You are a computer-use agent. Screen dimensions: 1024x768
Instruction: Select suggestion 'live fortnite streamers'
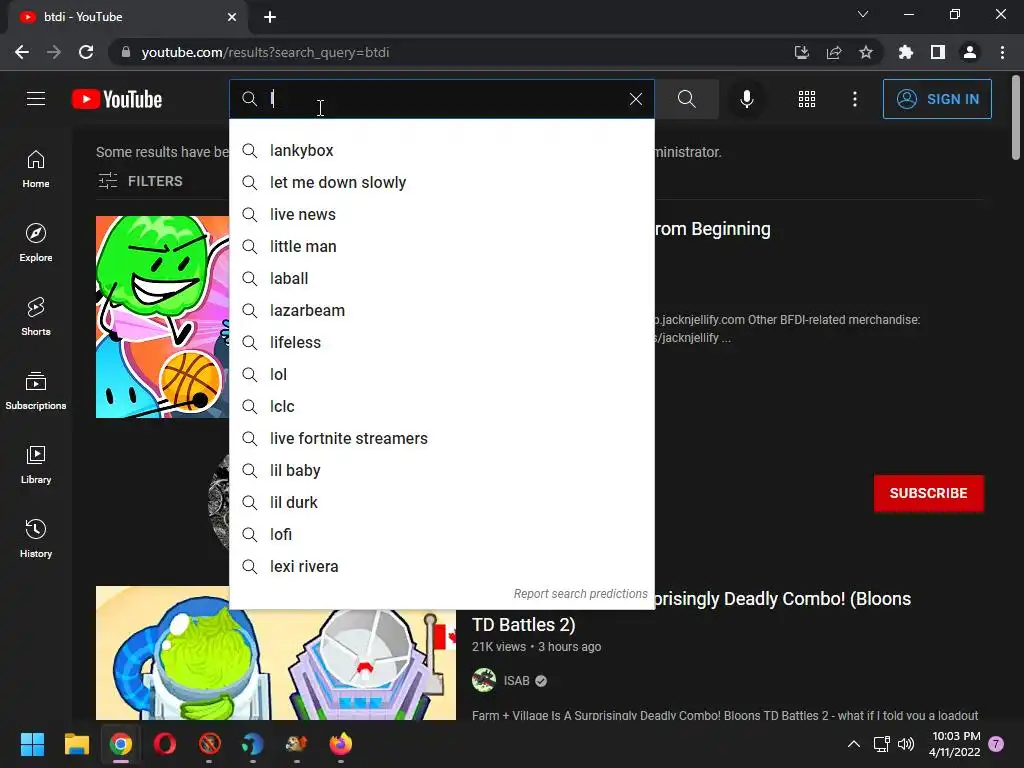(441, 438)
